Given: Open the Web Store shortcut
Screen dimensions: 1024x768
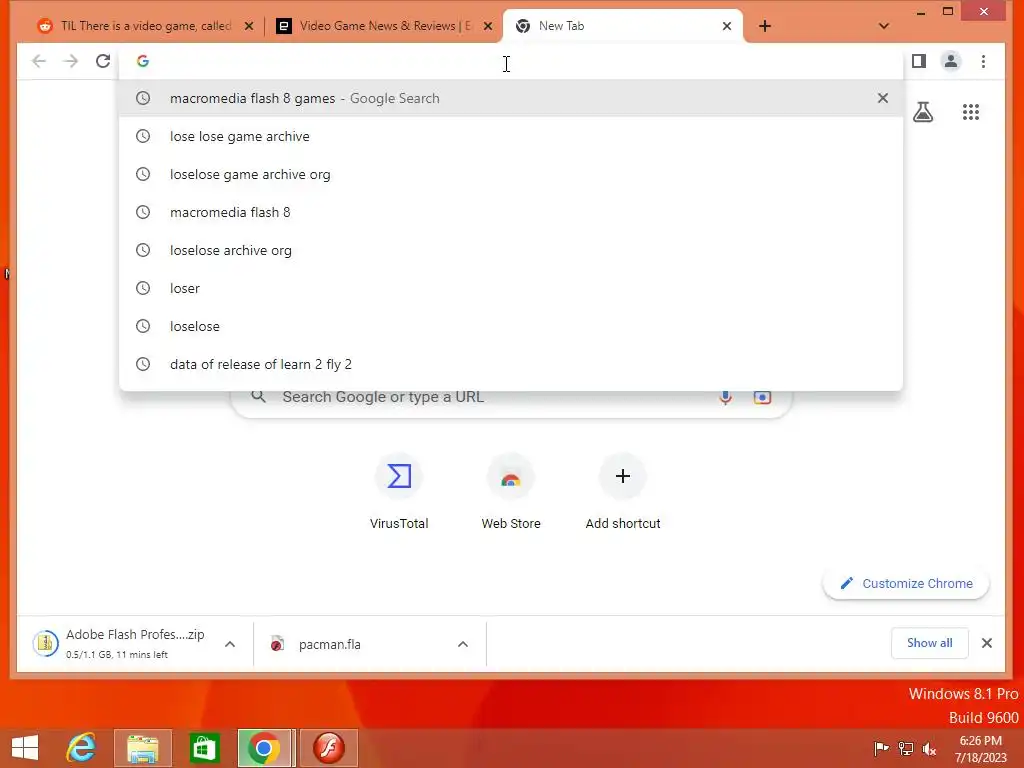Looking at the screenshot, I should (x=511, y=491).
